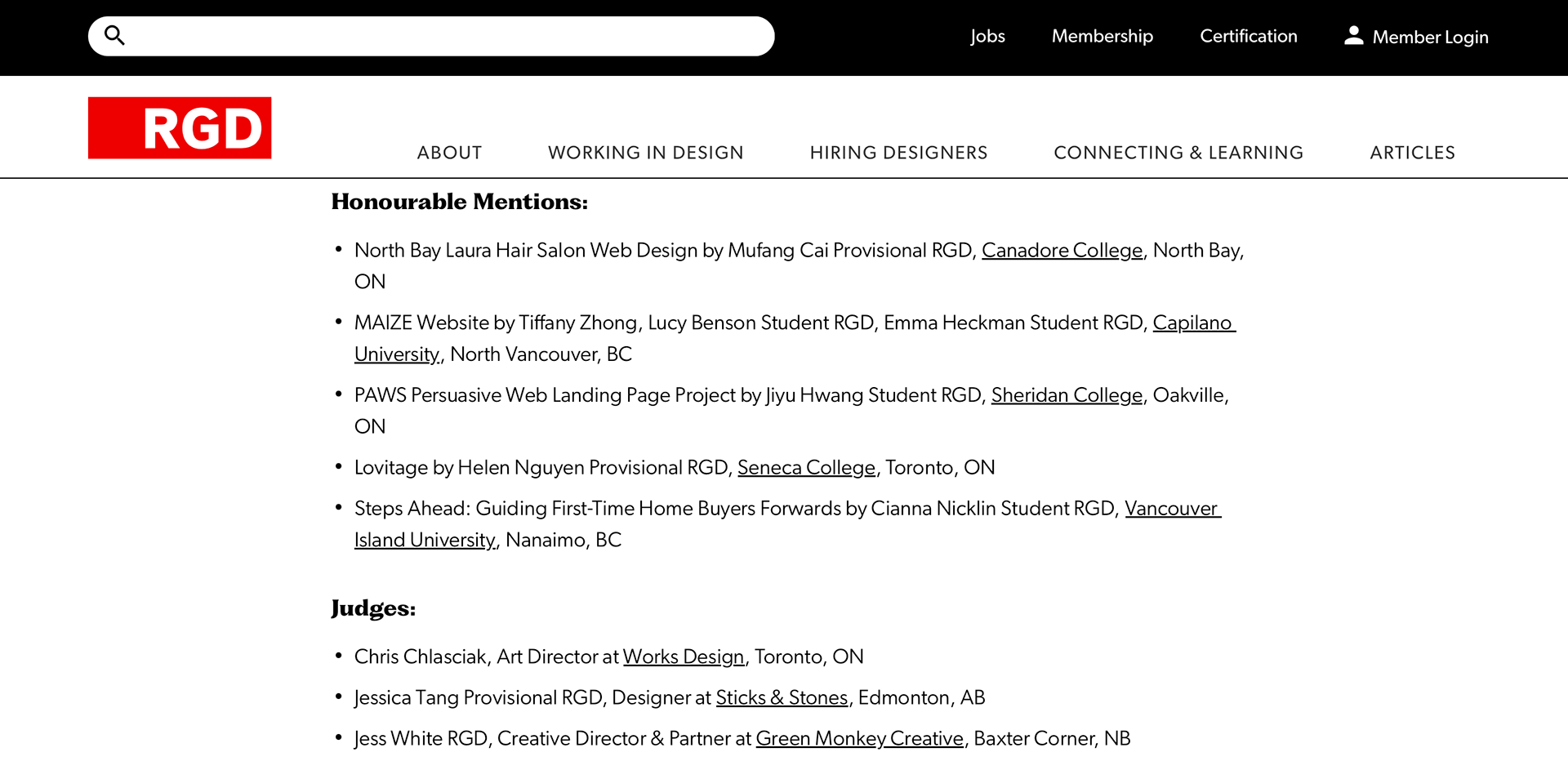
Task: Open the About menu
Action: coord(449,153)
